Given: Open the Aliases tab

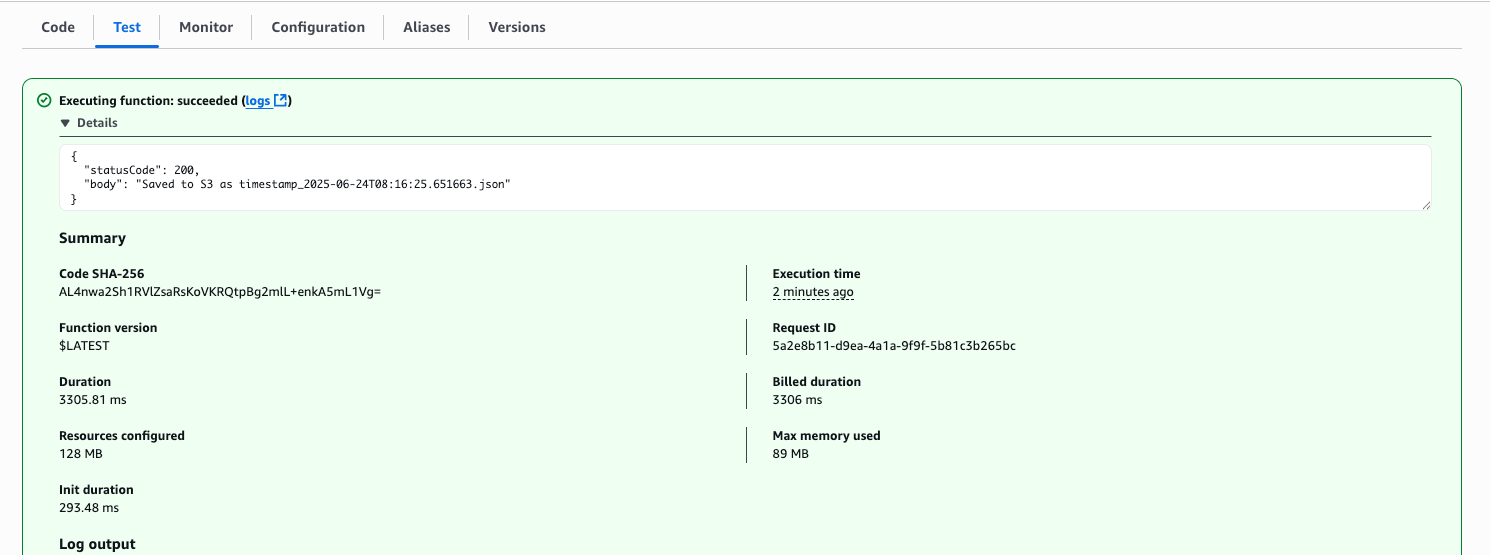Looking at the screenshot, I should 426,27.
